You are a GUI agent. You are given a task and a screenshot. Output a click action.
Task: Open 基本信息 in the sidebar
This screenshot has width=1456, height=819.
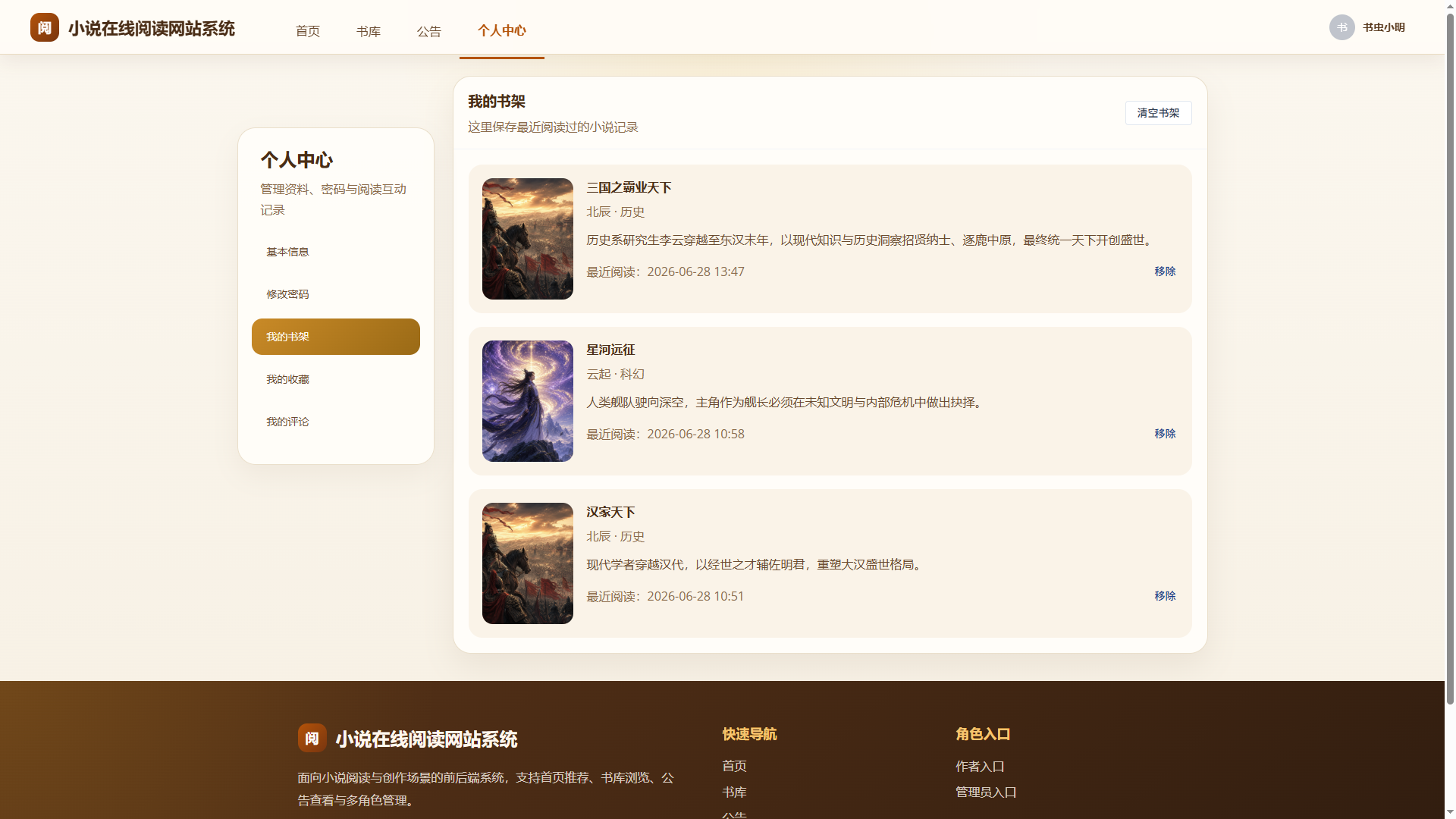pos(336,252)
